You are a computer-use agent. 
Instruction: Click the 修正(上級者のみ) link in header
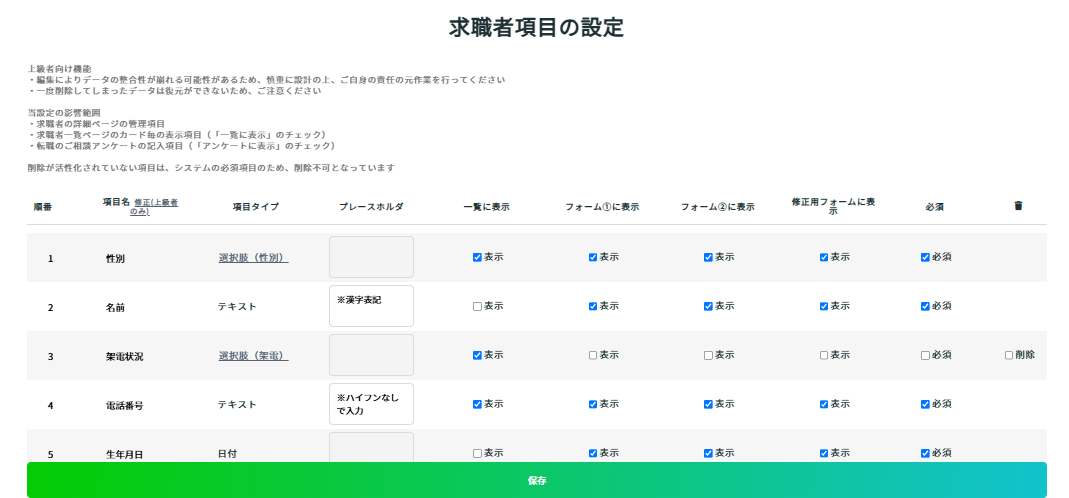[x=155, y=206]
